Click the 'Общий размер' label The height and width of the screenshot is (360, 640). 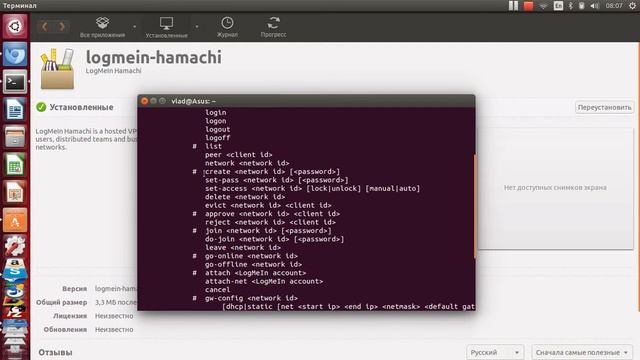[x=61, y=302]
